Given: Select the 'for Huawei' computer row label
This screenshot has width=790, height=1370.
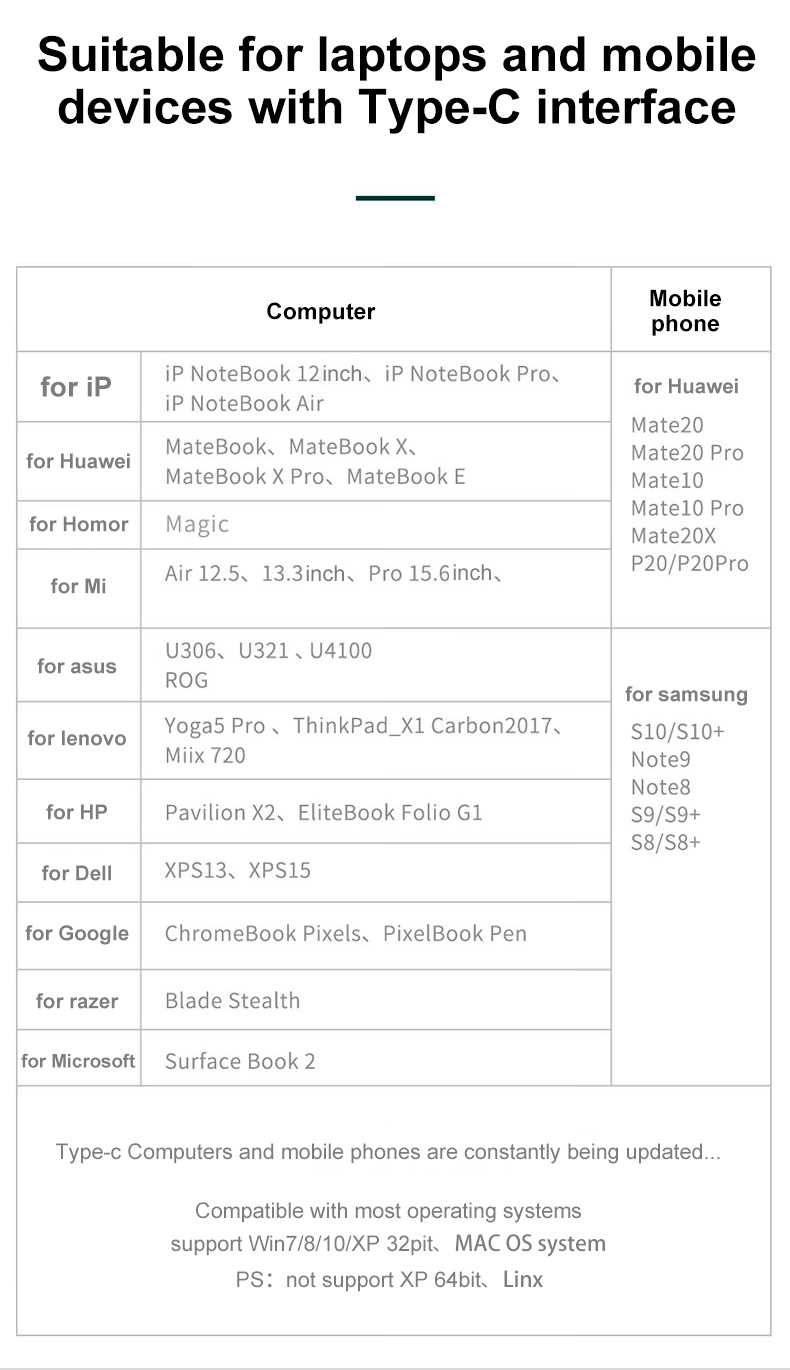Looking at the screenshot, I should [79, 461].
